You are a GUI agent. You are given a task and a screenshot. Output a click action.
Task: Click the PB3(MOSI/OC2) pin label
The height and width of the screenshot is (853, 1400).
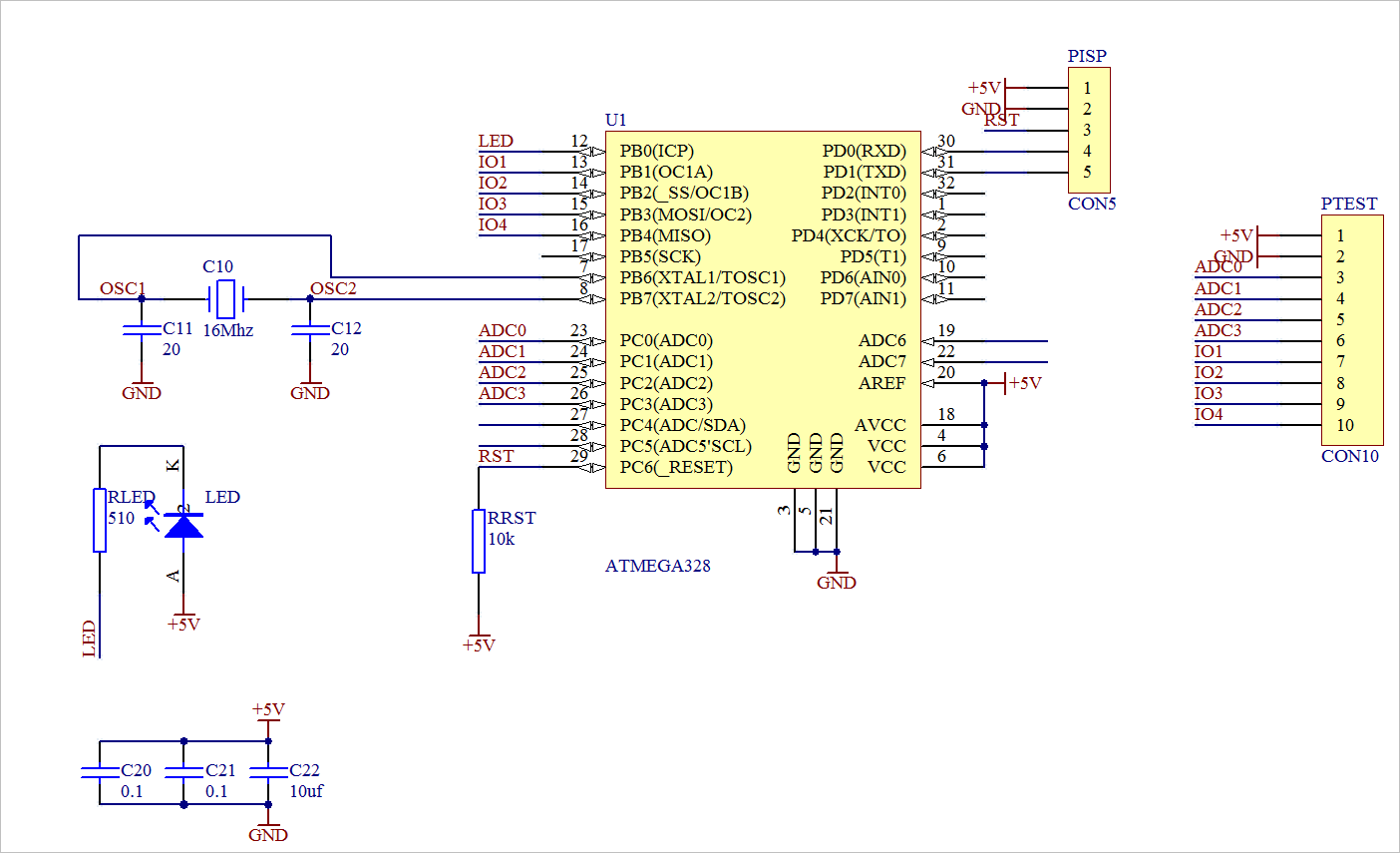686,214
